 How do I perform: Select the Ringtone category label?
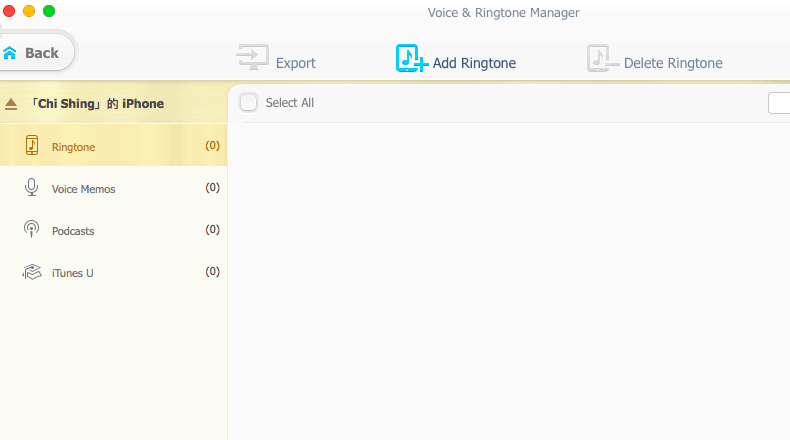coord(73,147)
